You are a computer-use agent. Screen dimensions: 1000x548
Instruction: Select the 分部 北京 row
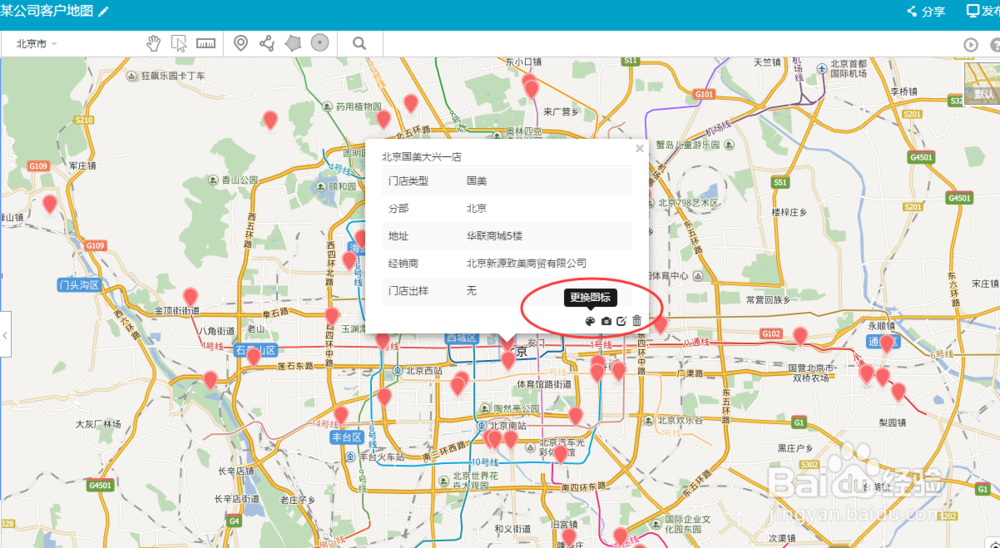(x=506, y=209)
